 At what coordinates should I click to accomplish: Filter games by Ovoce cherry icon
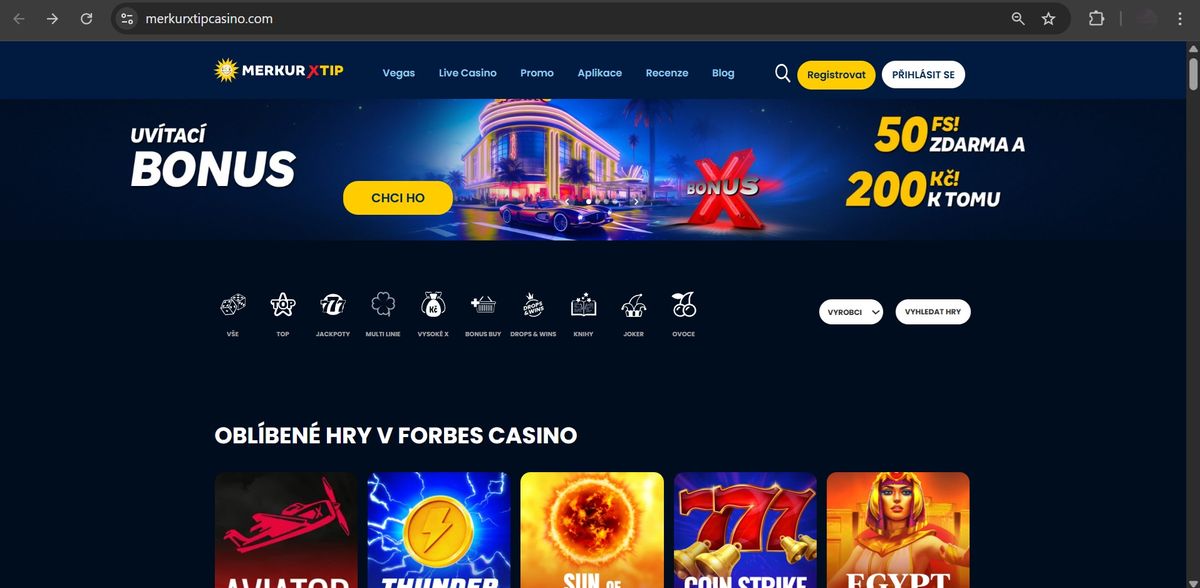[x=684, y=305]
